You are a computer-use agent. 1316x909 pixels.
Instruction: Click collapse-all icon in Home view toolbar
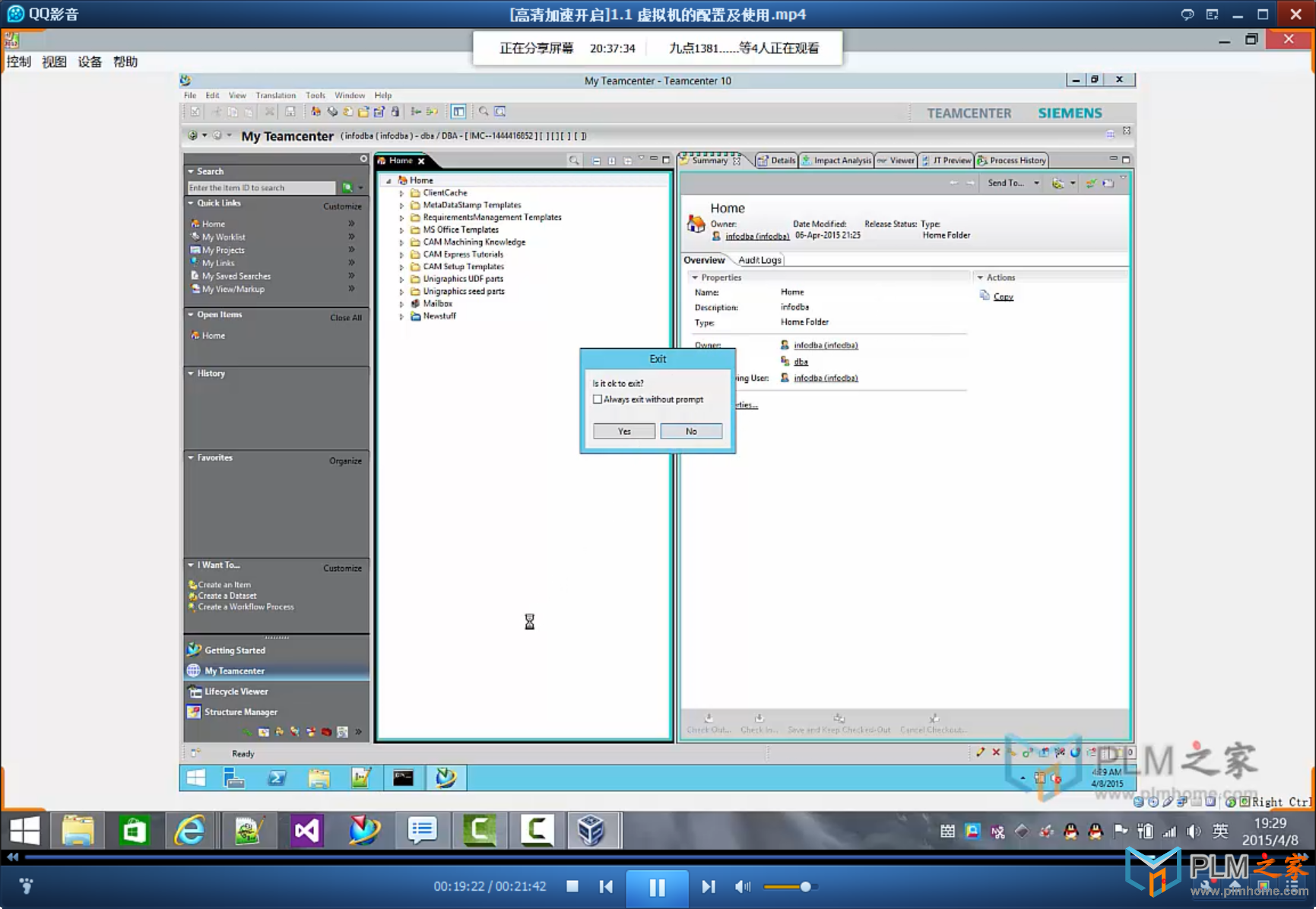click(x=596, y=160)
